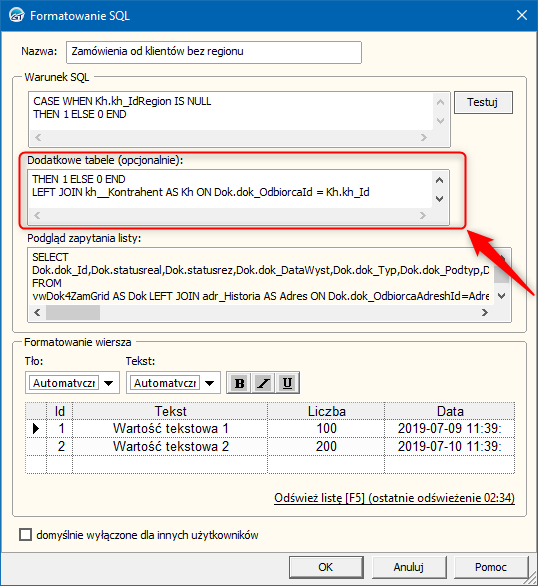Select the Liczba cell with 200
The image size is (538, 586).
click(x=326, y=446)
